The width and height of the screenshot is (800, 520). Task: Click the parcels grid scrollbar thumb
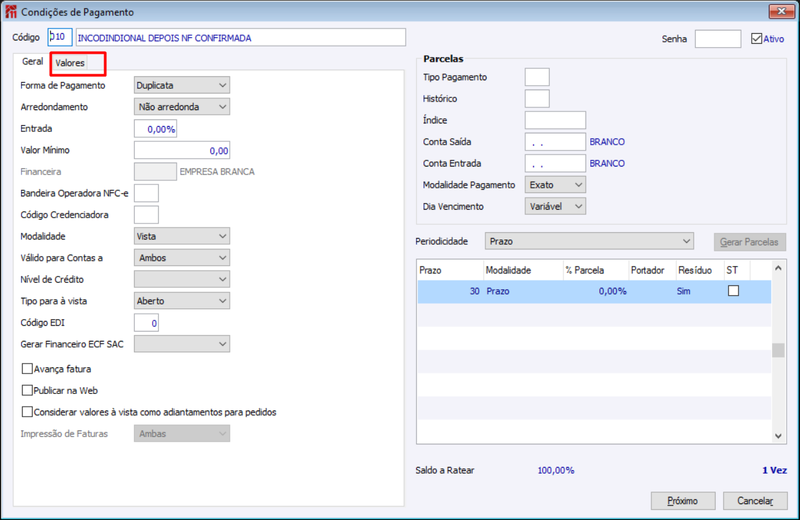778,350
